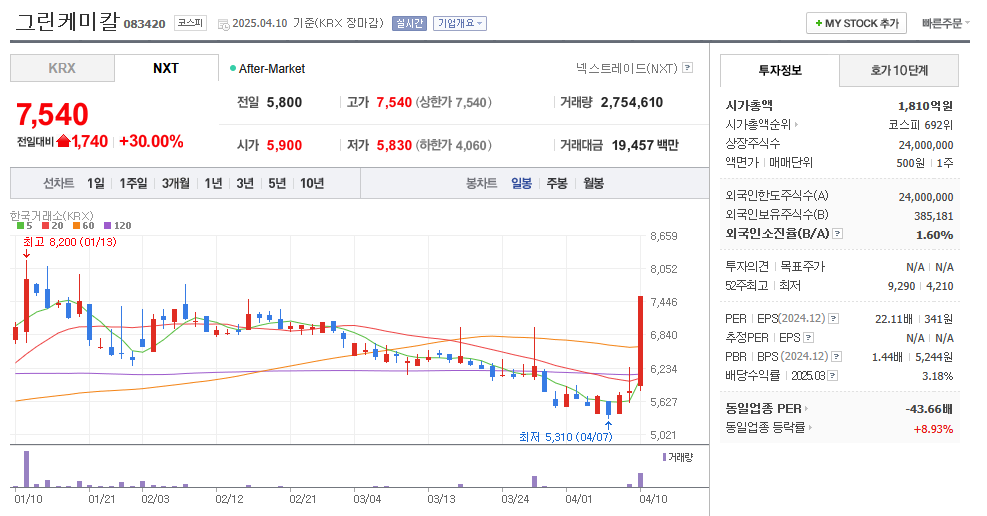Click red 20-day moving average swatch
The height and width of the screenshot is (516, 987).
(45, 225)
